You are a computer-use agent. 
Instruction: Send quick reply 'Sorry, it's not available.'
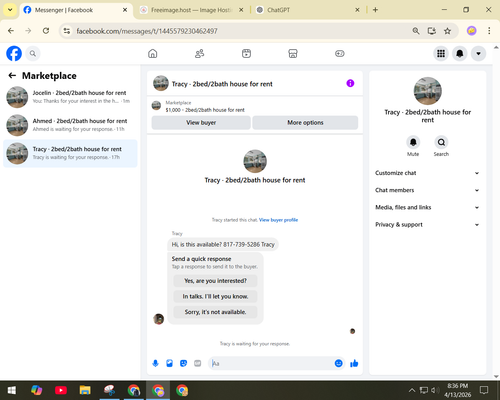pos(215,312)
